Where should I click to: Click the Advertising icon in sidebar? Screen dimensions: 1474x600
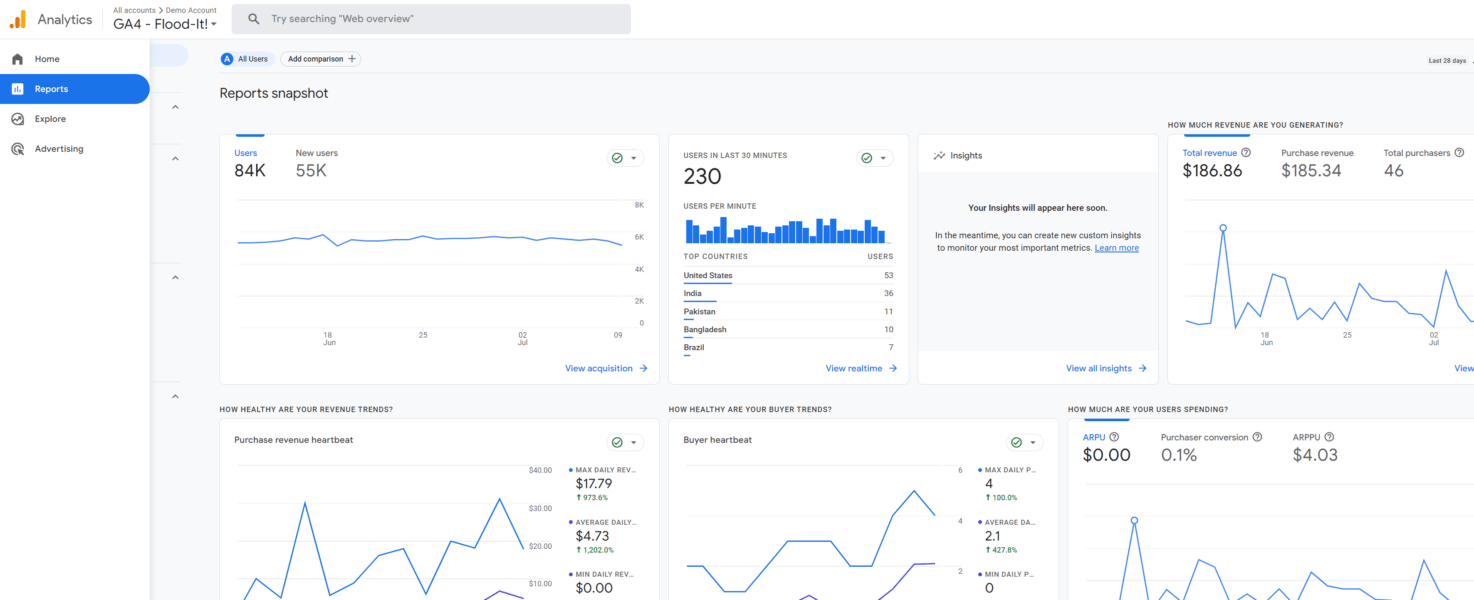coord(17,149)
